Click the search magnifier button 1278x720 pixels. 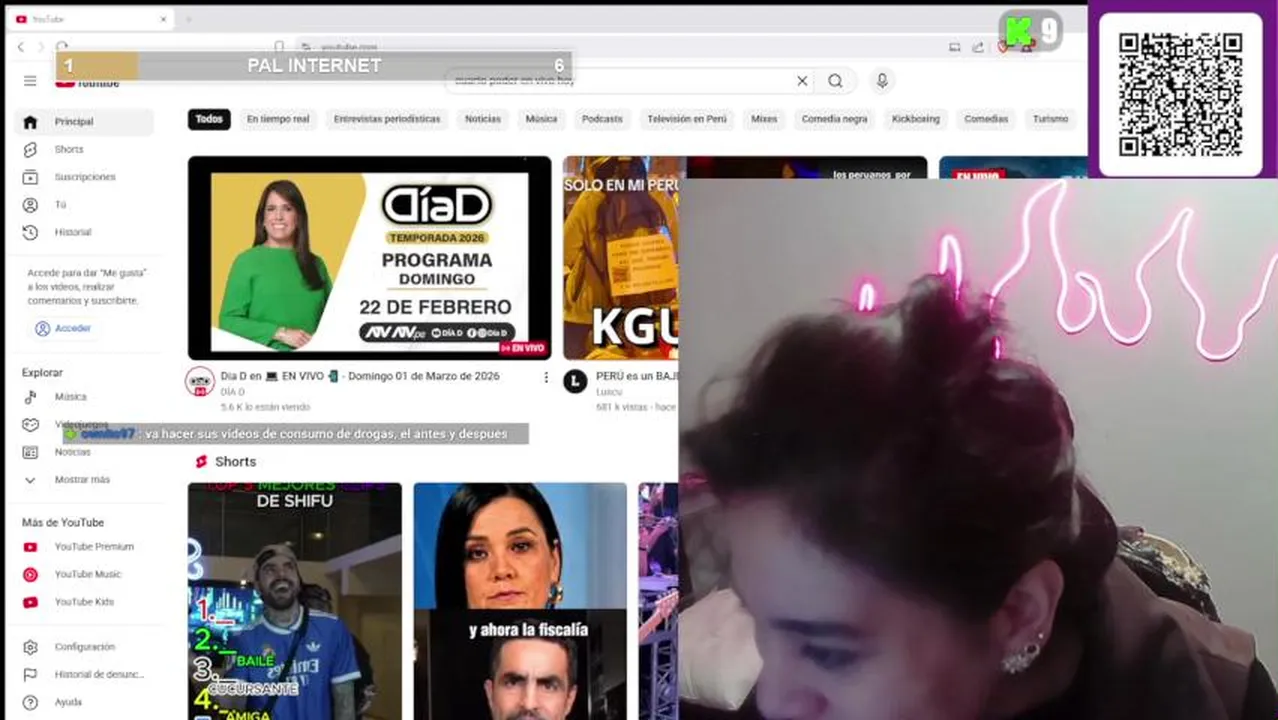836,81
